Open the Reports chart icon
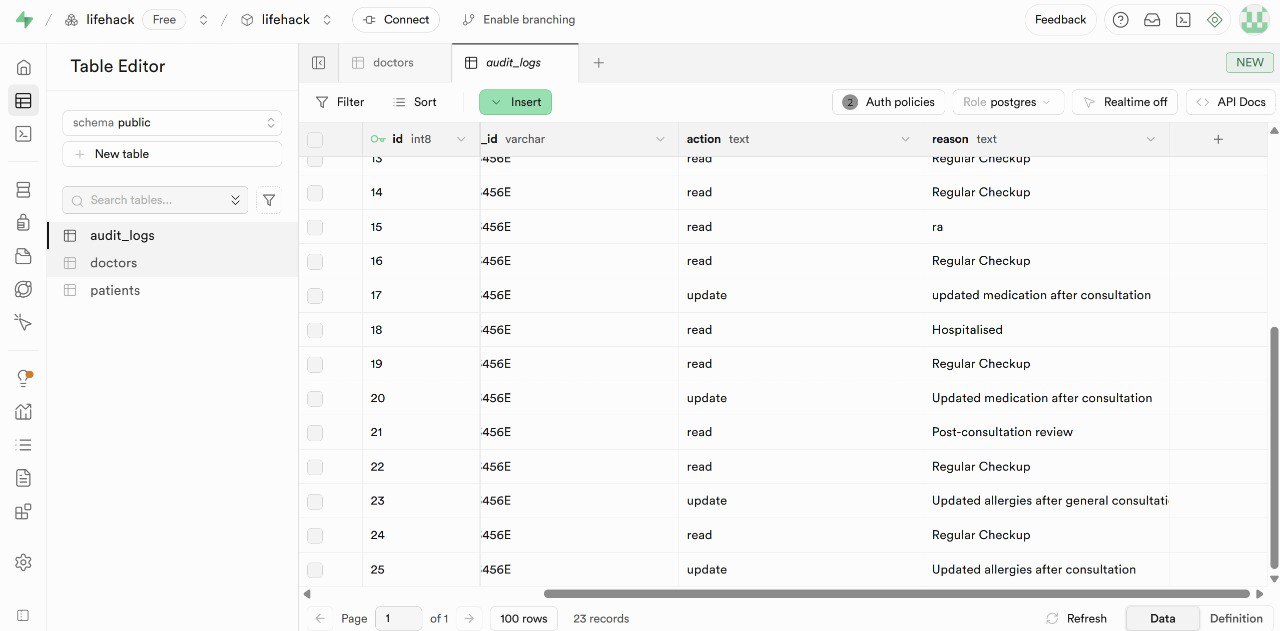This screenshot has height=631, width=1280. click(23, 411)
